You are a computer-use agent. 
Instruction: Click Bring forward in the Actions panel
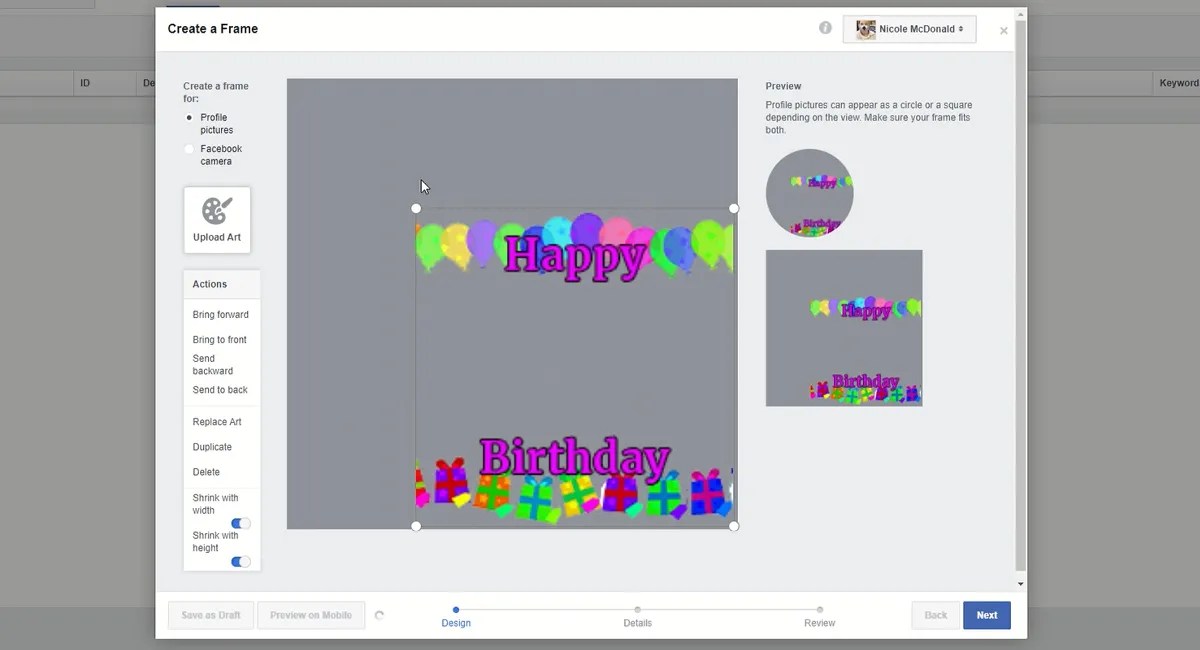click(x=220, y=314)
